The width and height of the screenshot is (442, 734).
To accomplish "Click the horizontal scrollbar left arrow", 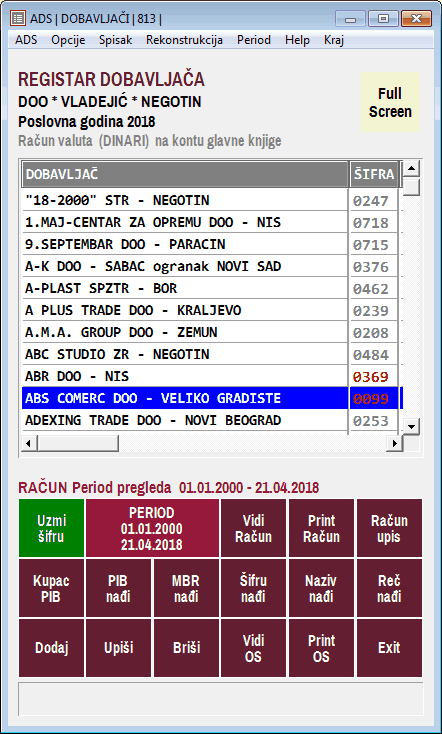I will tap(29, 443).
